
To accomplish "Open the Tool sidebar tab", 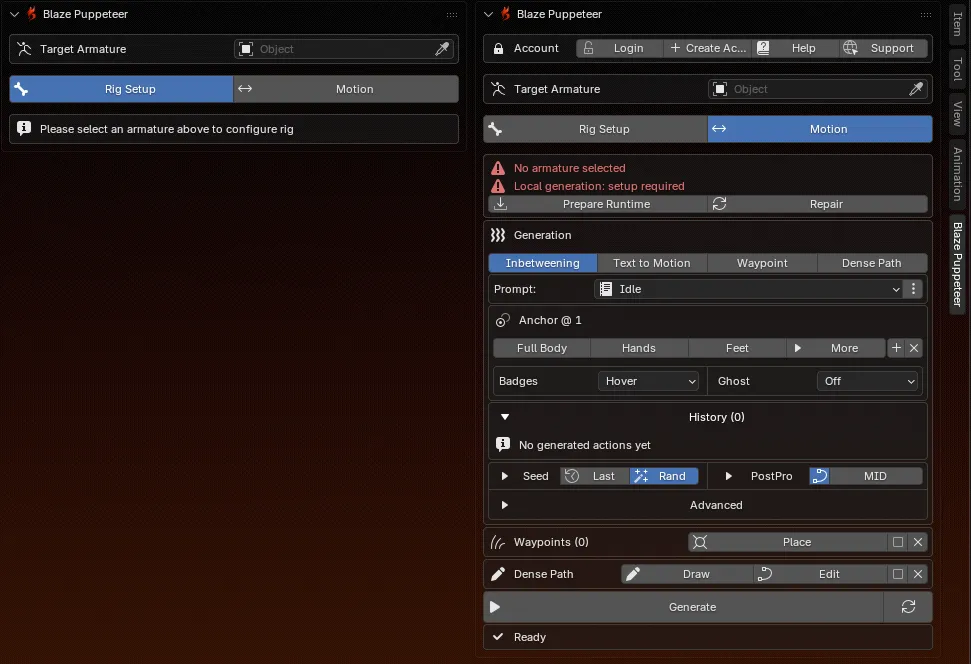I will pyautogui.click(x=957, y=69).
